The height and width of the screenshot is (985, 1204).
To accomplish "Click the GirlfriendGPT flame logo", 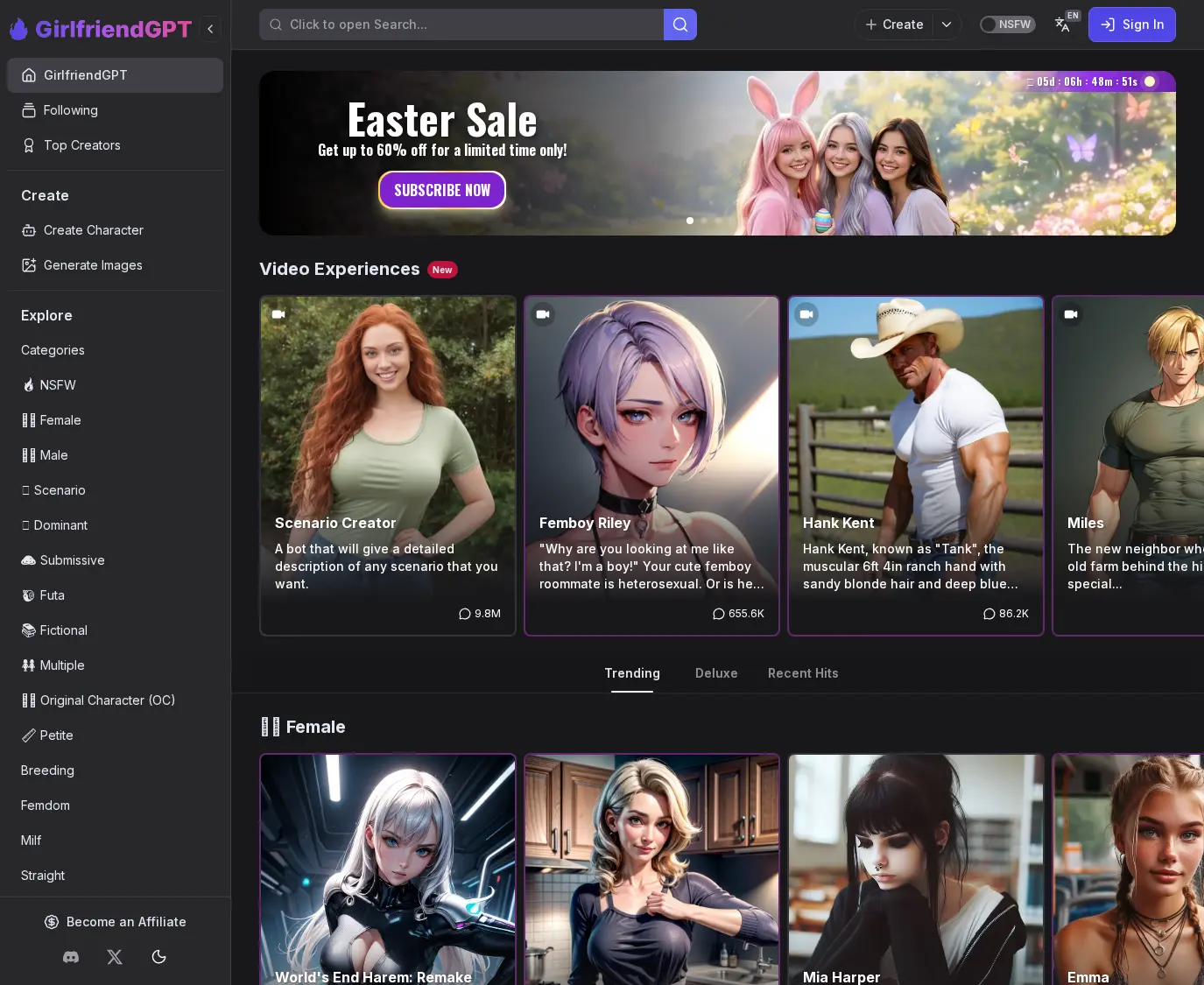I will click(x=18, y=29).
